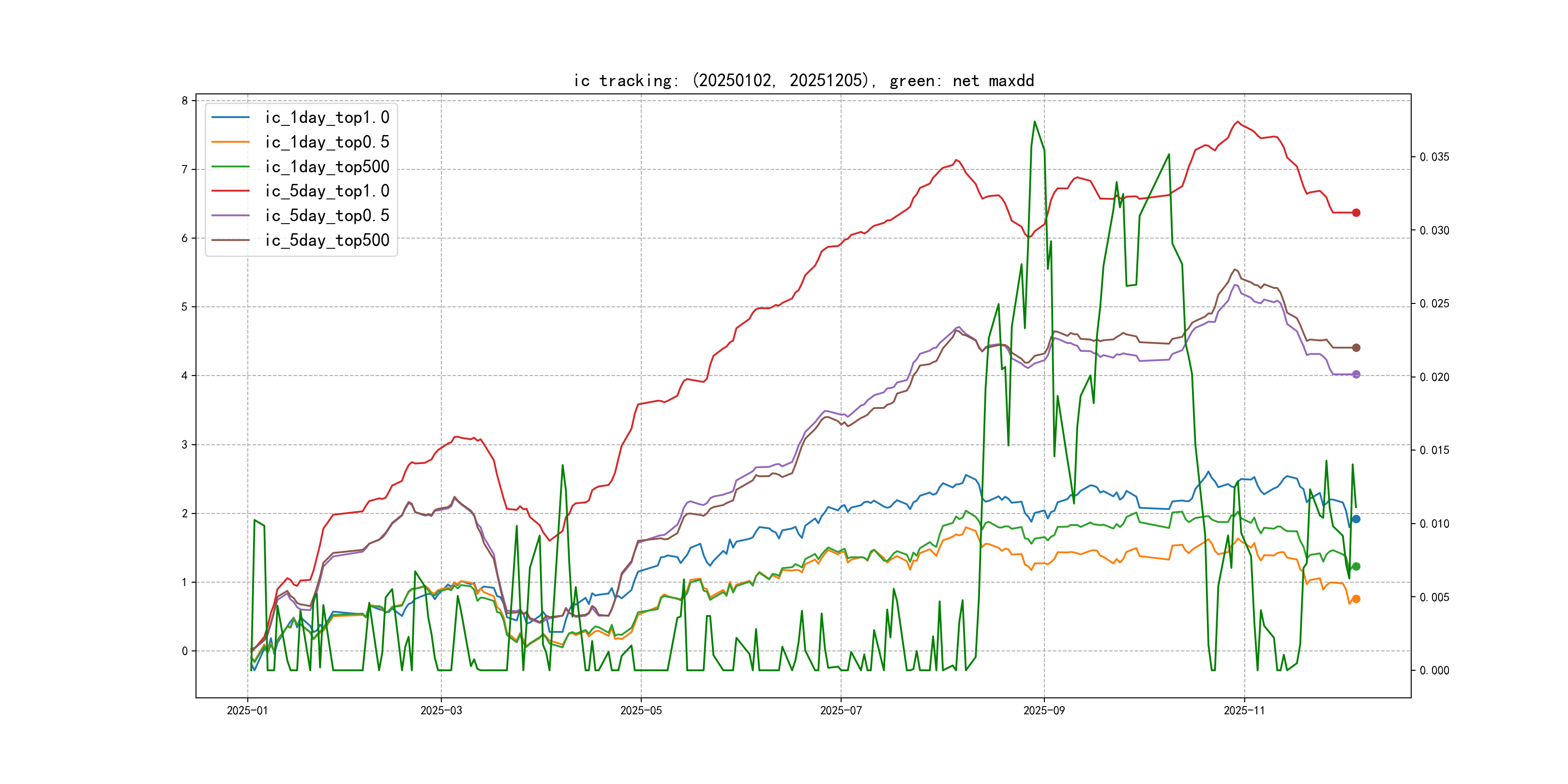Click the 2025-05 x-axis tick label
Viewport: 1568px width, 784px height.
641,710
